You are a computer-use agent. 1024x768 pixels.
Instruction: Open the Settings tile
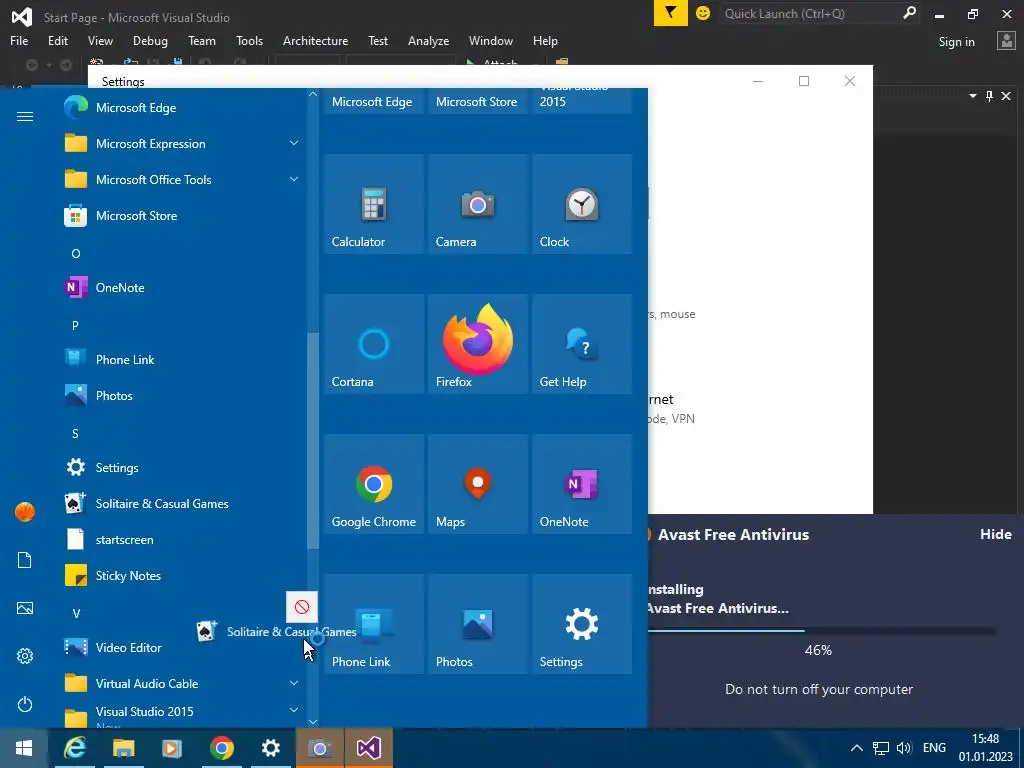(x=582, y=624)
